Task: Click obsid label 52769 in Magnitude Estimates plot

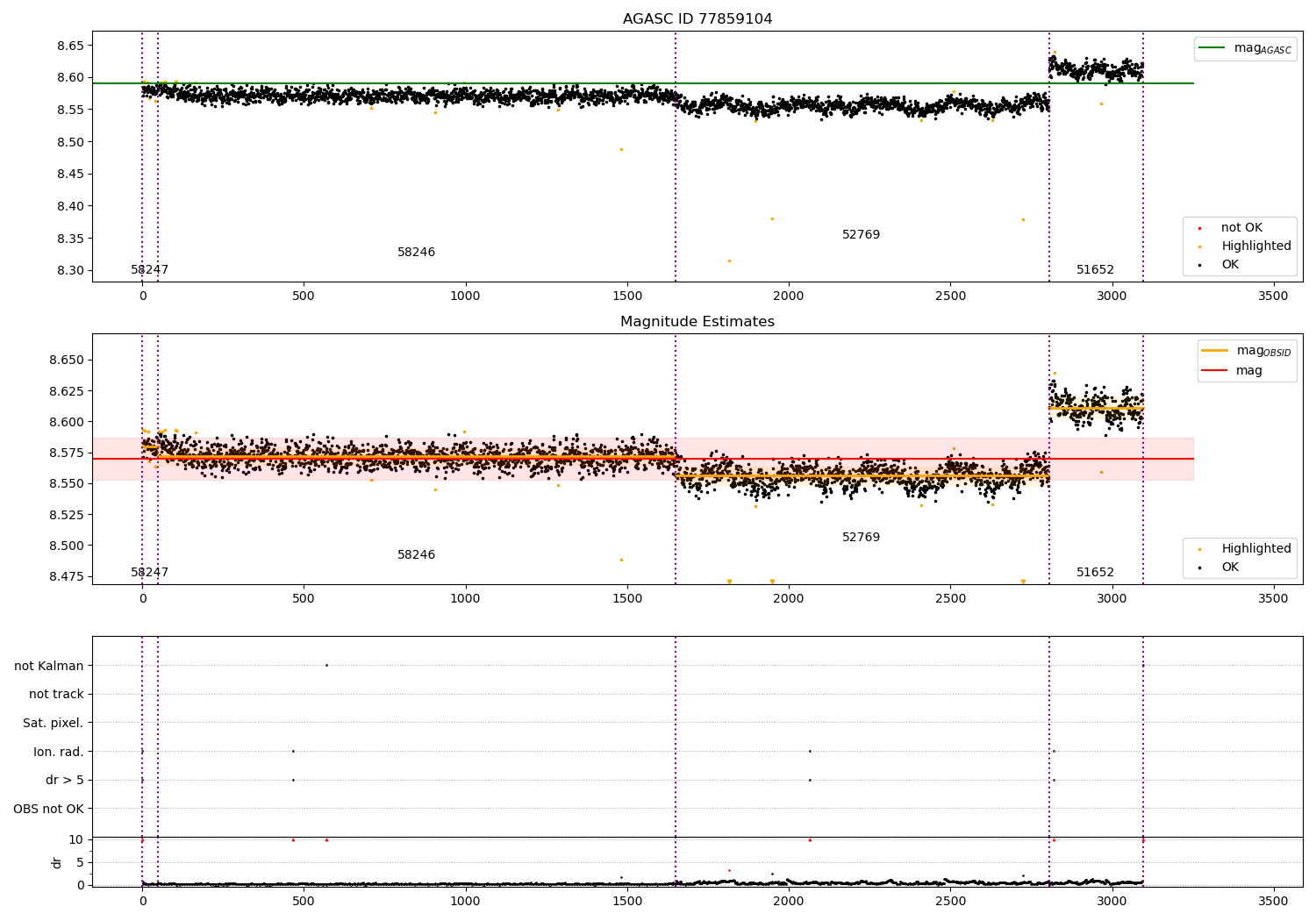Action: click(861, 537)
